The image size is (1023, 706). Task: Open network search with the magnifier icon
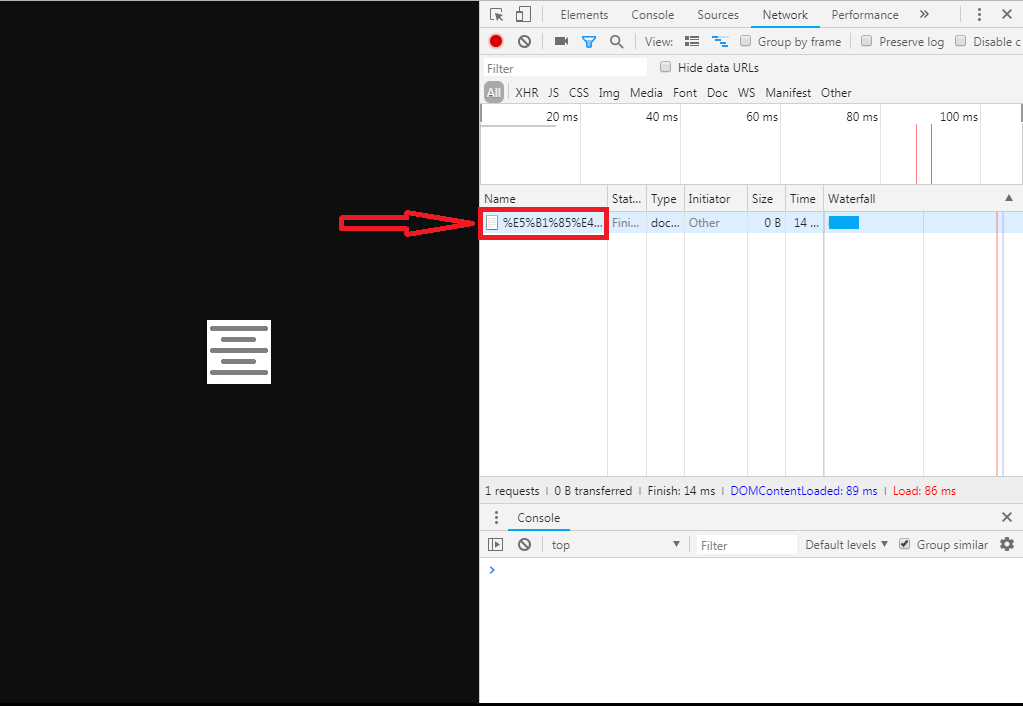(x=617, y=41)
